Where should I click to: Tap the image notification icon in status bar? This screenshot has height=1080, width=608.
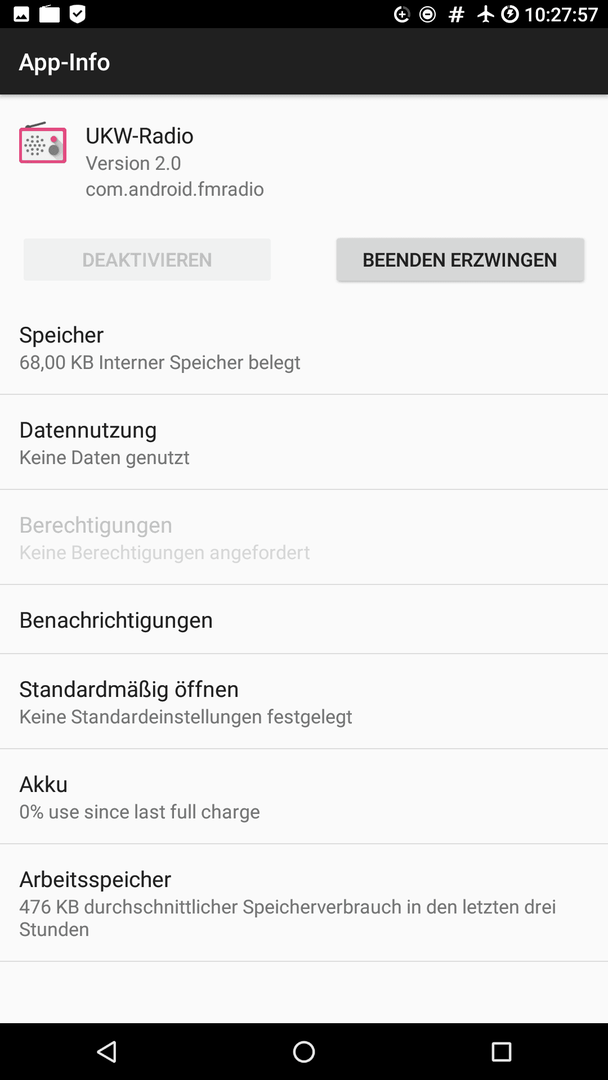click(21, 14)
